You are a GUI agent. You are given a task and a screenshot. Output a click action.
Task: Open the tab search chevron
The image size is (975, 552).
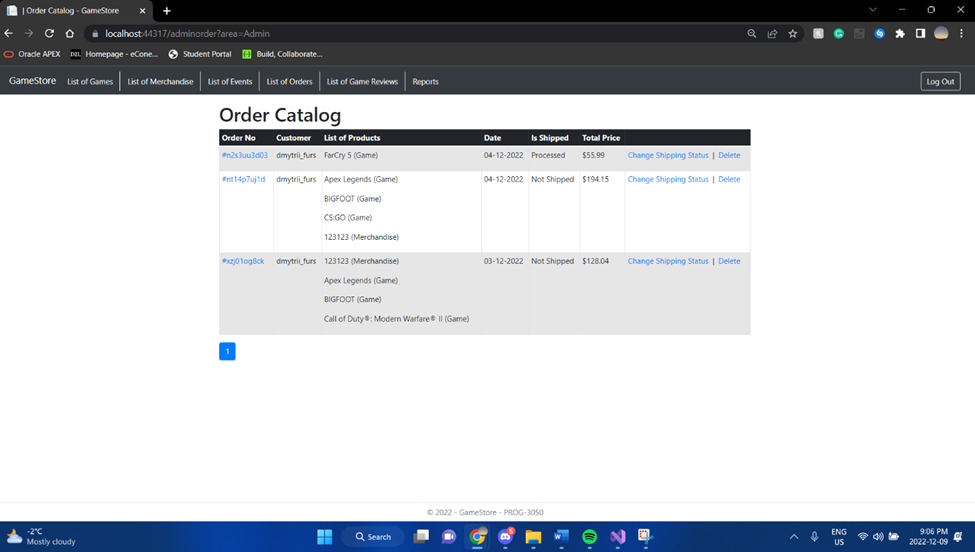click(x=873, y=10)
